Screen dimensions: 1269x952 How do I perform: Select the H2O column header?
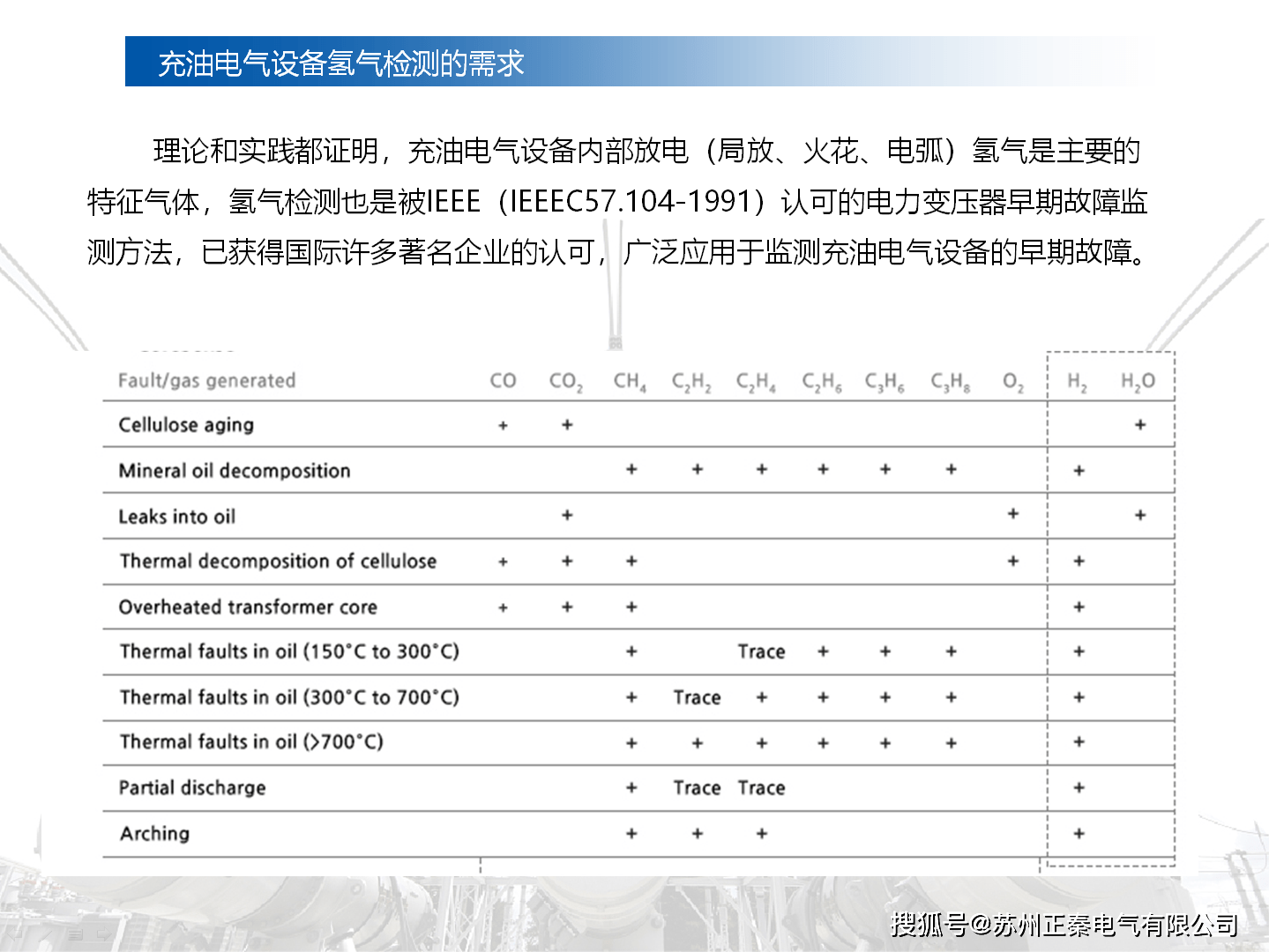(x=1139, y=381)
